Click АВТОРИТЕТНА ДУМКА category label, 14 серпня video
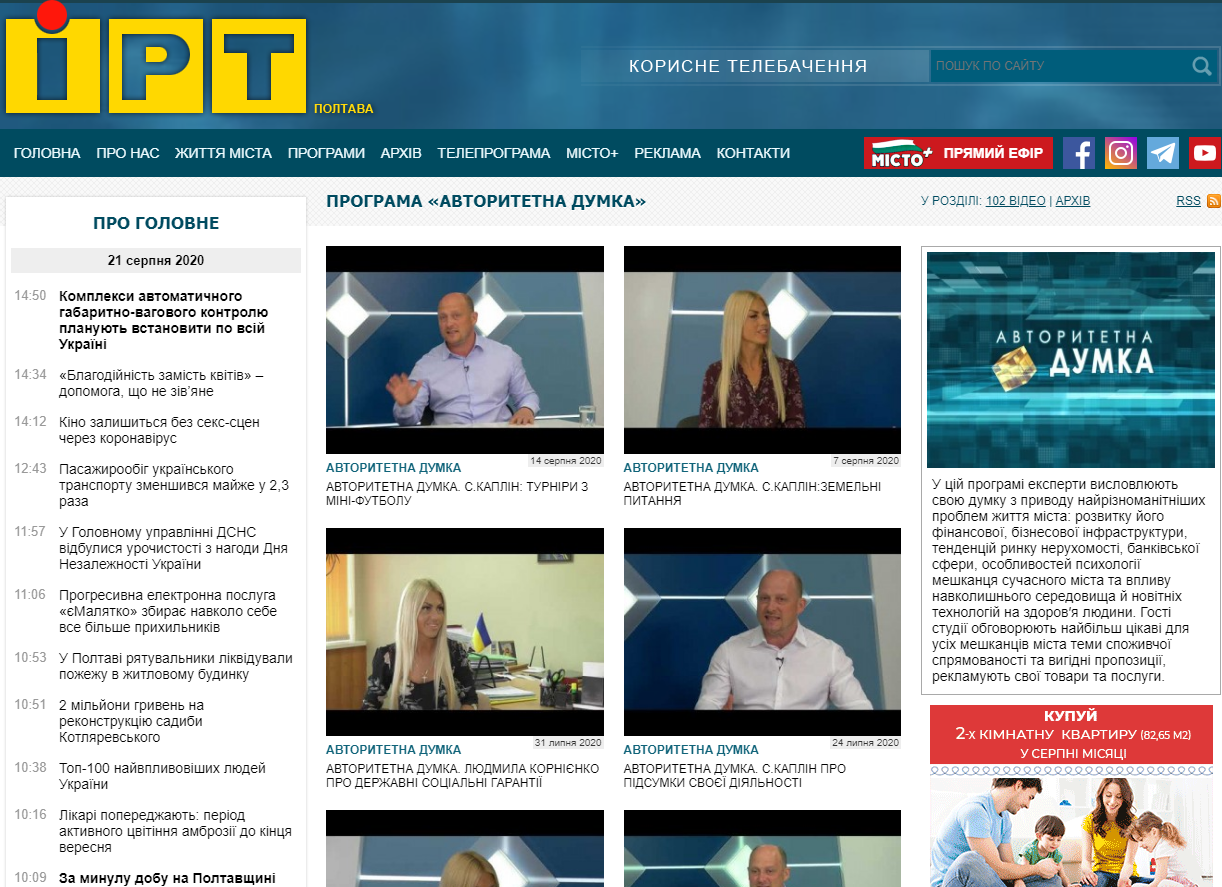The width and height of the screenshot is (1222, 887). [393, 467]
